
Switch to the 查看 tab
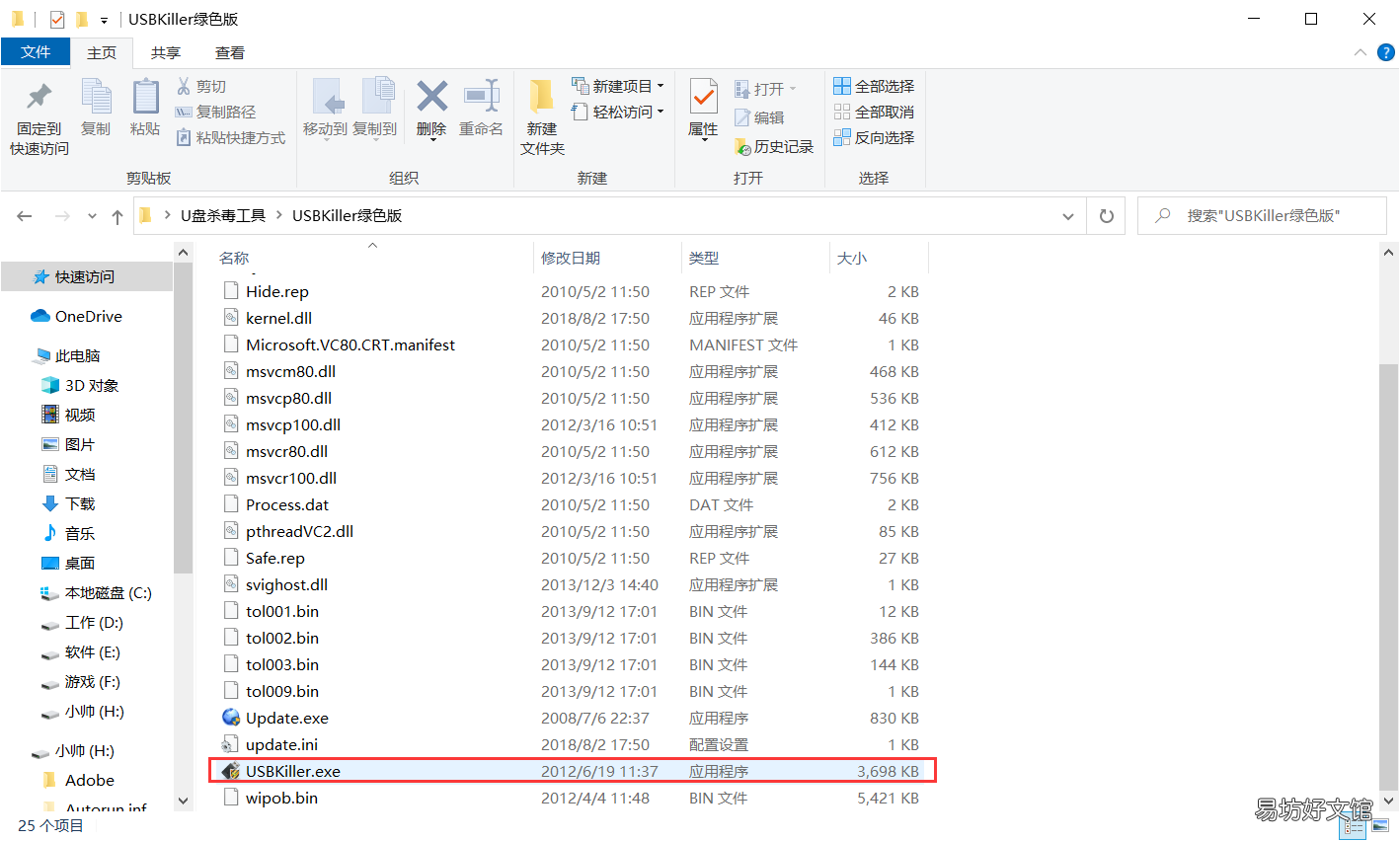(230, 52)
